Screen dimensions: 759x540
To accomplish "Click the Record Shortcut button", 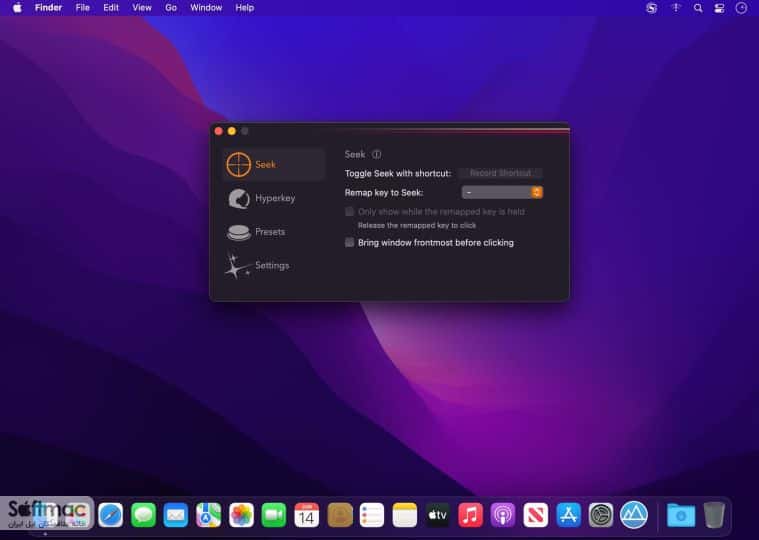I will [500, 173].
